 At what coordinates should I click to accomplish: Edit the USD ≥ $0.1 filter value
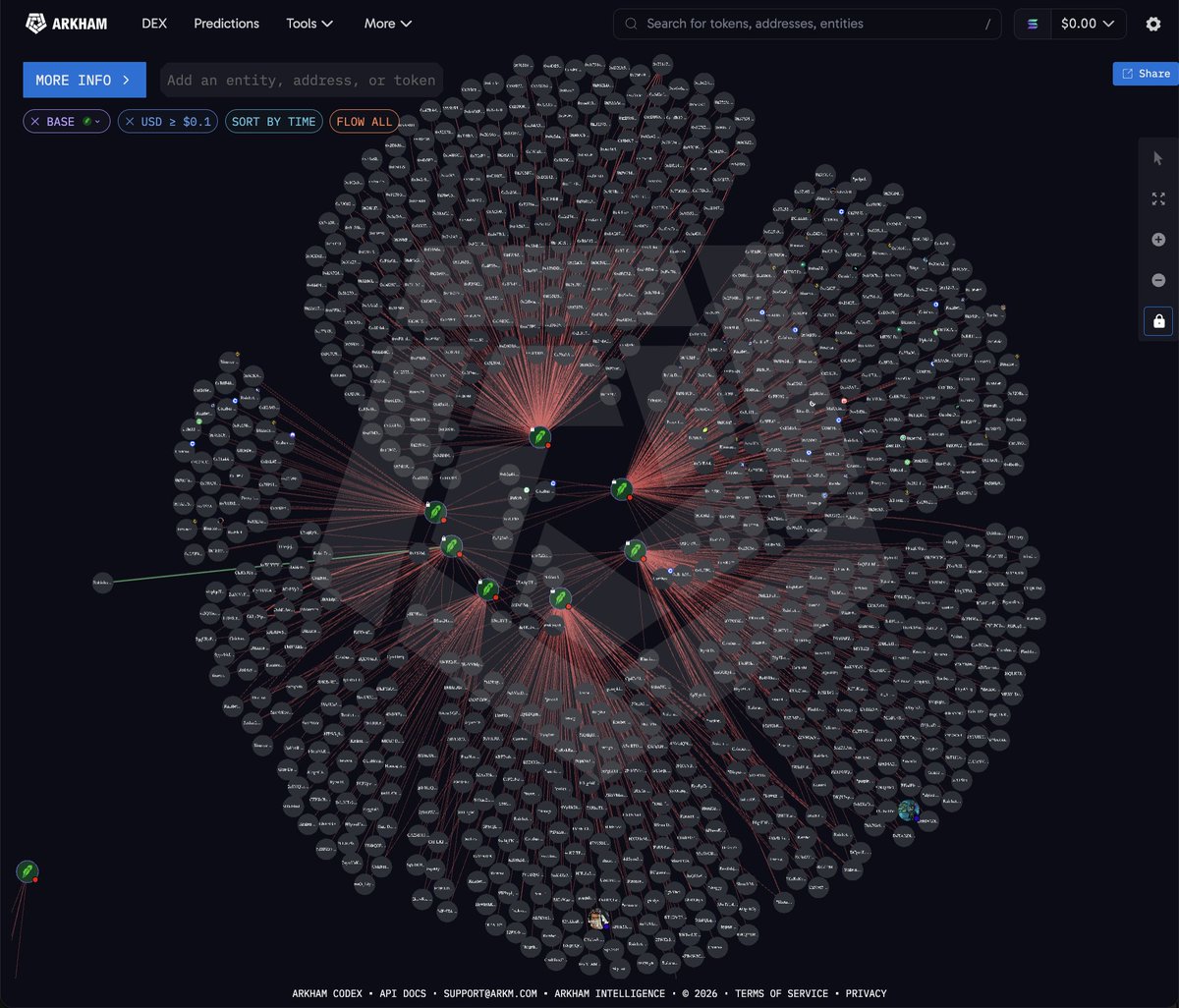pos(177,122)
